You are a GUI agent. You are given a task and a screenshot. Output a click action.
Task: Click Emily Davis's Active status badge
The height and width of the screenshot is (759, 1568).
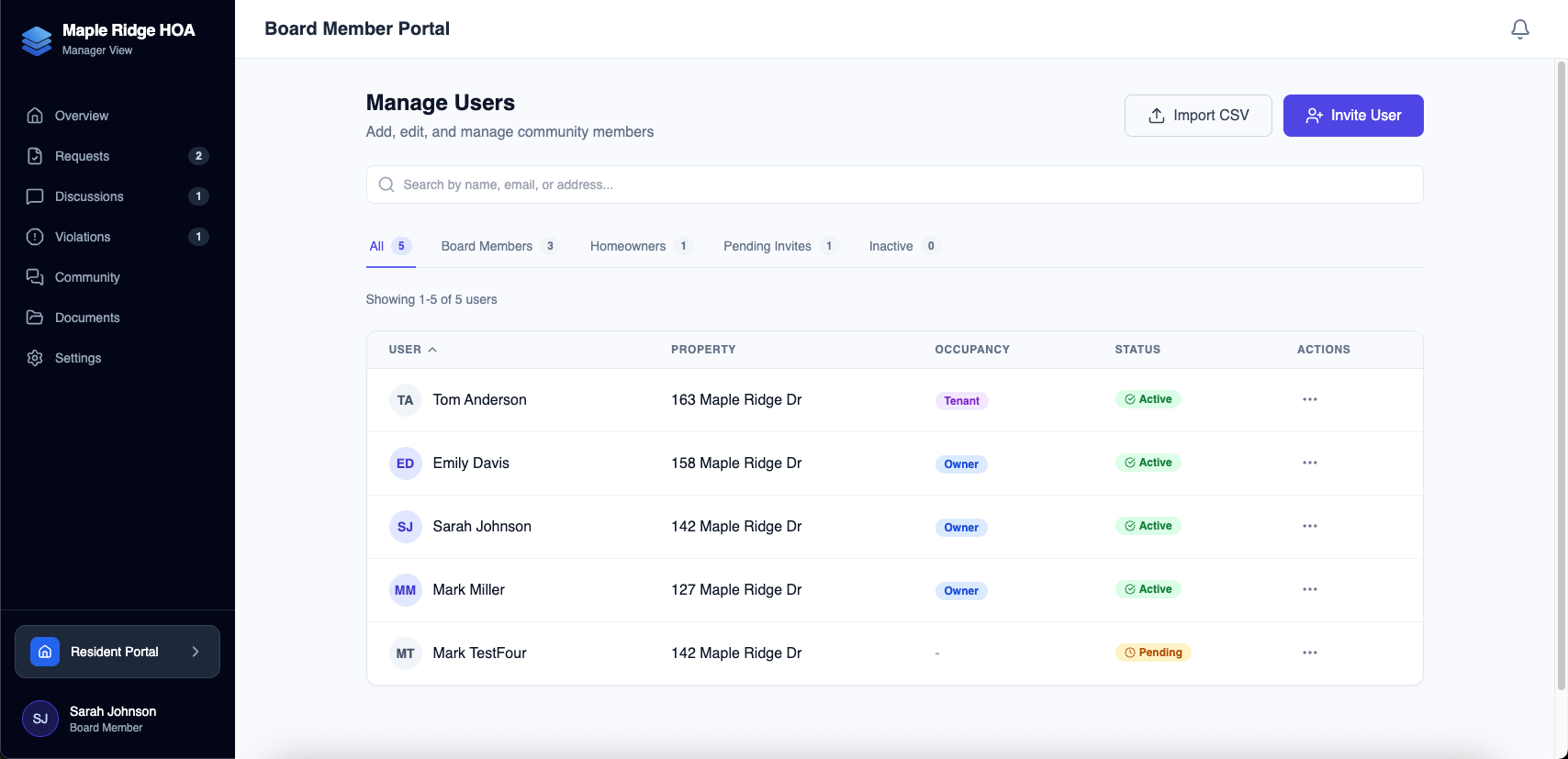1148,463
